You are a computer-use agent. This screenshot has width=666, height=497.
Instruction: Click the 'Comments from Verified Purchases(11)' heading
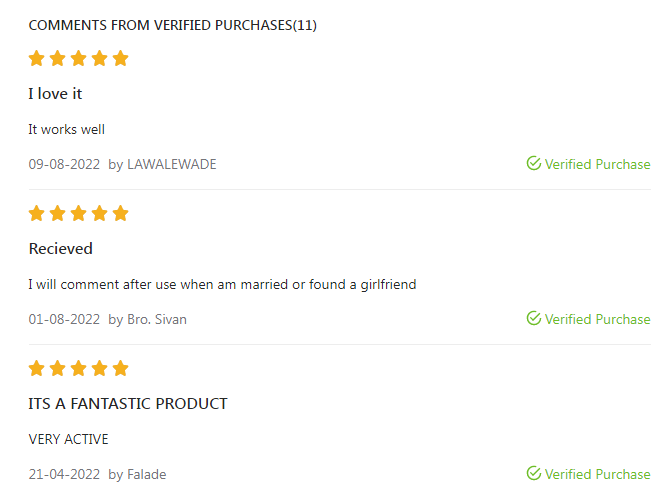(172, 25)
